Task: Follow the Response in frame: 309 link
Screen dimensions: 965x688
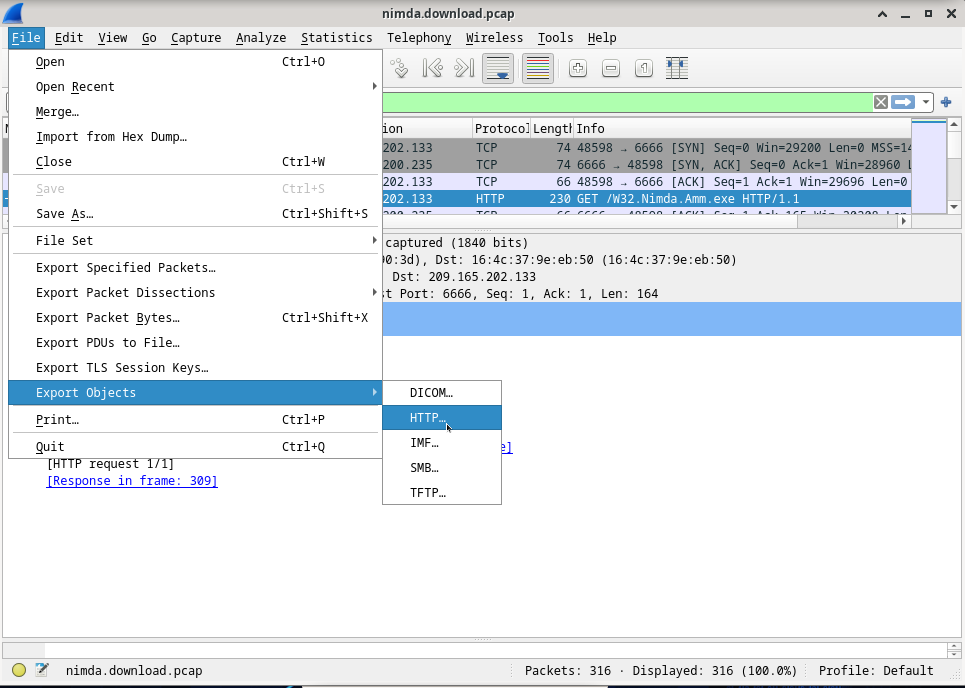Action: click(132, 481)
